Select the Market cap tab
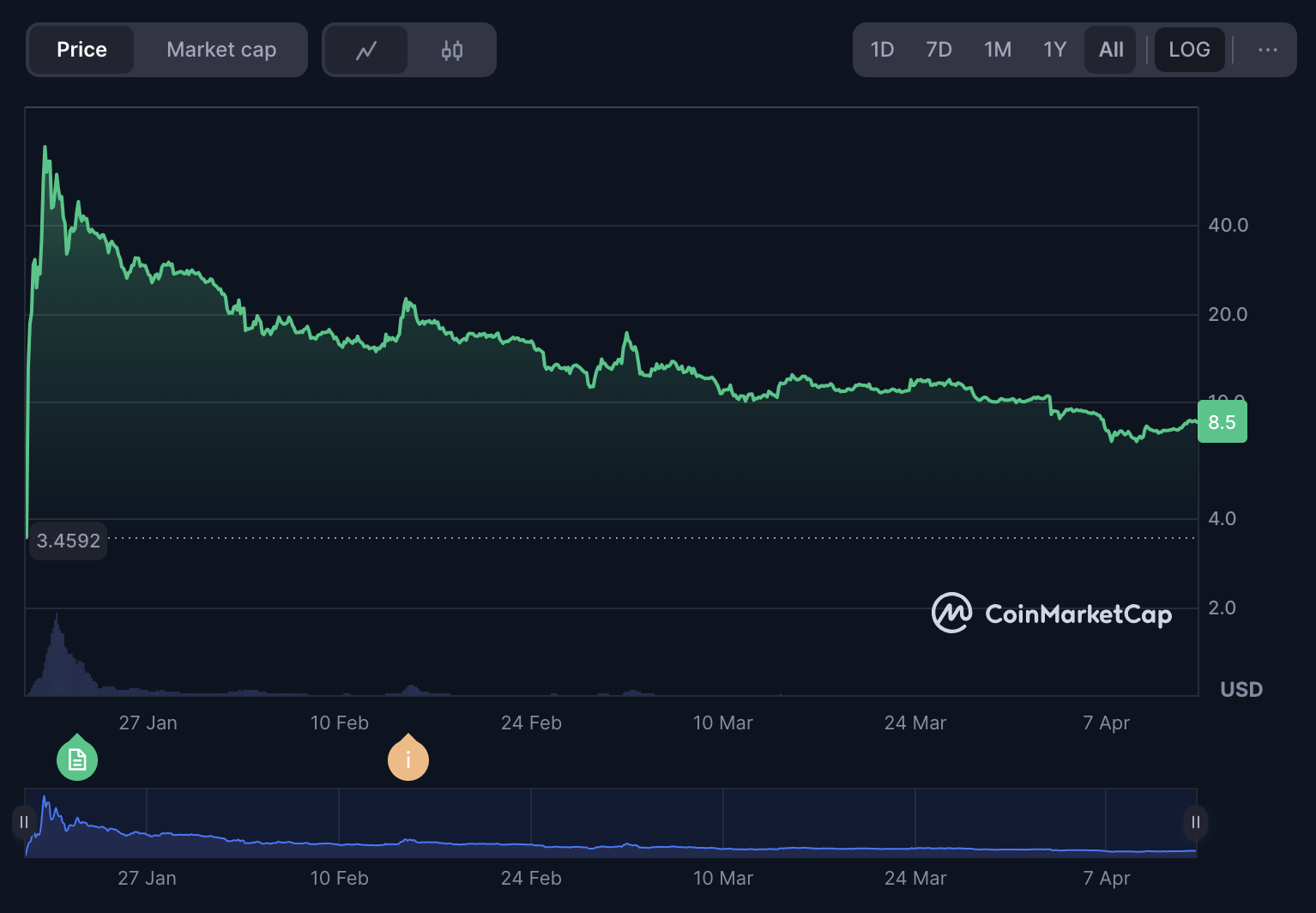 pos(221,51)
